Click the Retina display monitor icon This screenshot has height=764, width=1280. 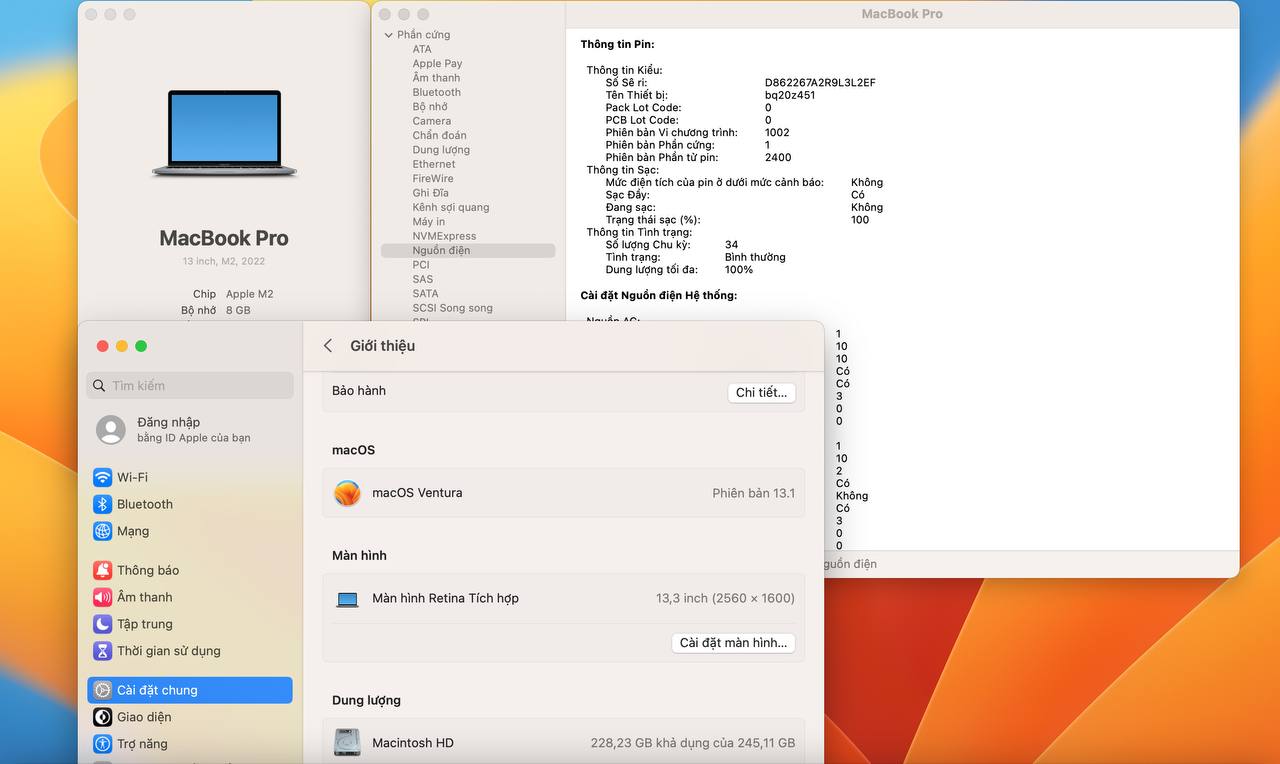(x=347, y=599)
